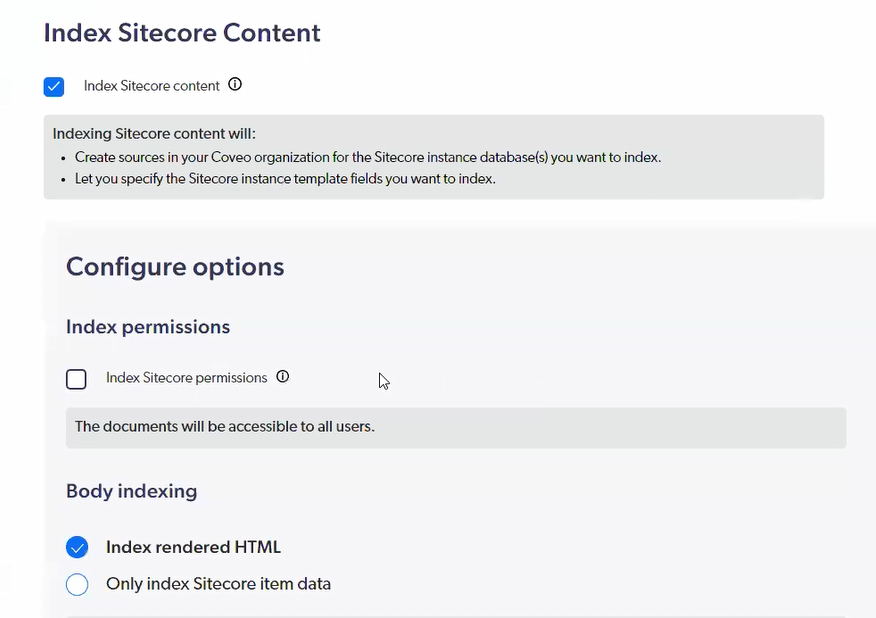Click the 'Index Sitecore Content' page heading
This screenshot has height=618, width=876.
(x=182, y=32)
